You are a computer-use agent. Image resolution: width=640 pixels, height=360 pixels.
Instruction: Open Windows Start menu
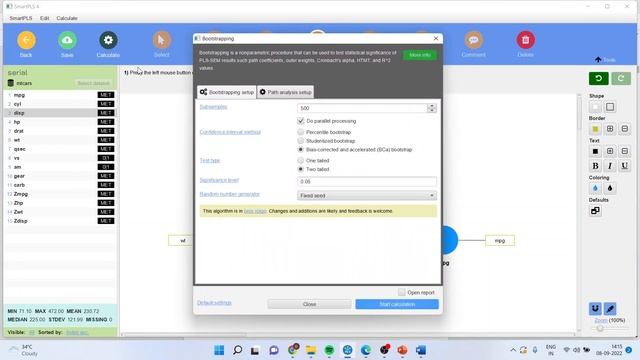click(x=219, y=350)
